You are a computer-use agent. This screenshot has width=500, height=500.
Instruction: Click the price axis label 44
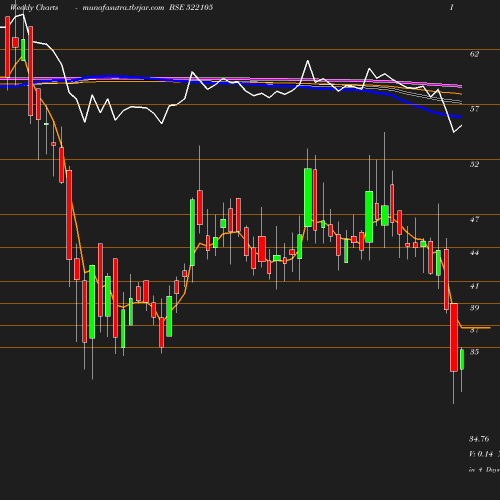tap(474, 252)
